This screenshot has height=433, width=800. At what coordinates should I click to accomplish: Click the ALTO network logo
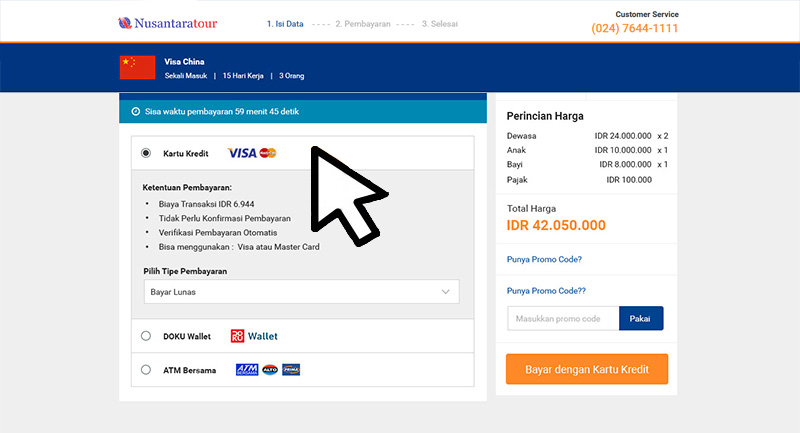[x=270, y=370]
